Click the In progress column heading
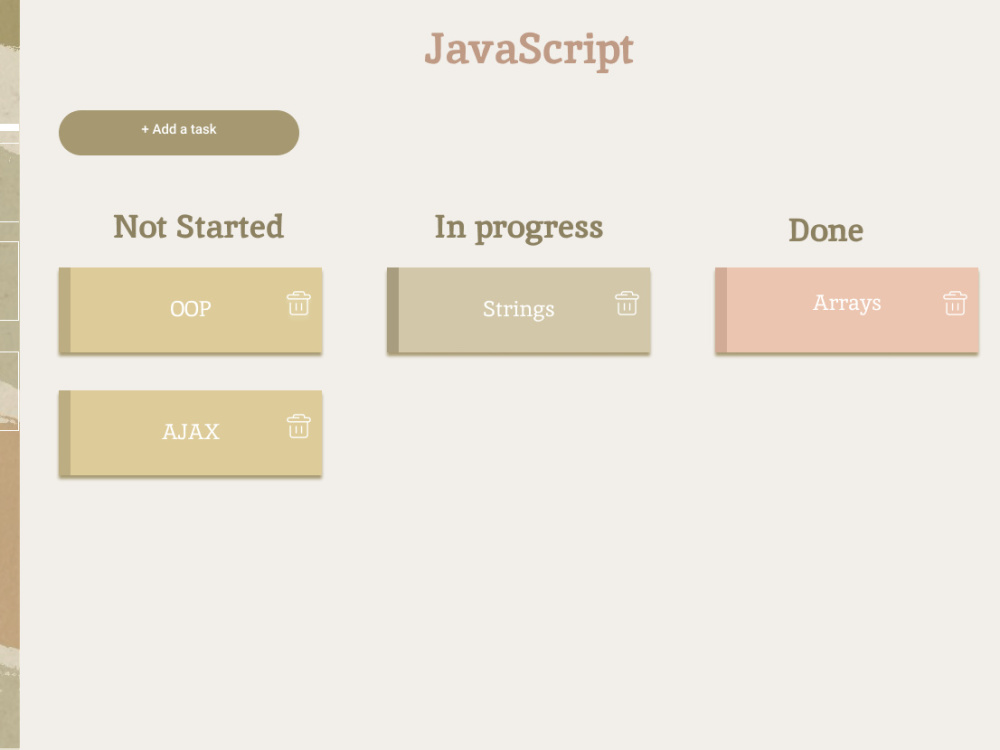This screenshot has height=750, width=1000. pos(518,228)
